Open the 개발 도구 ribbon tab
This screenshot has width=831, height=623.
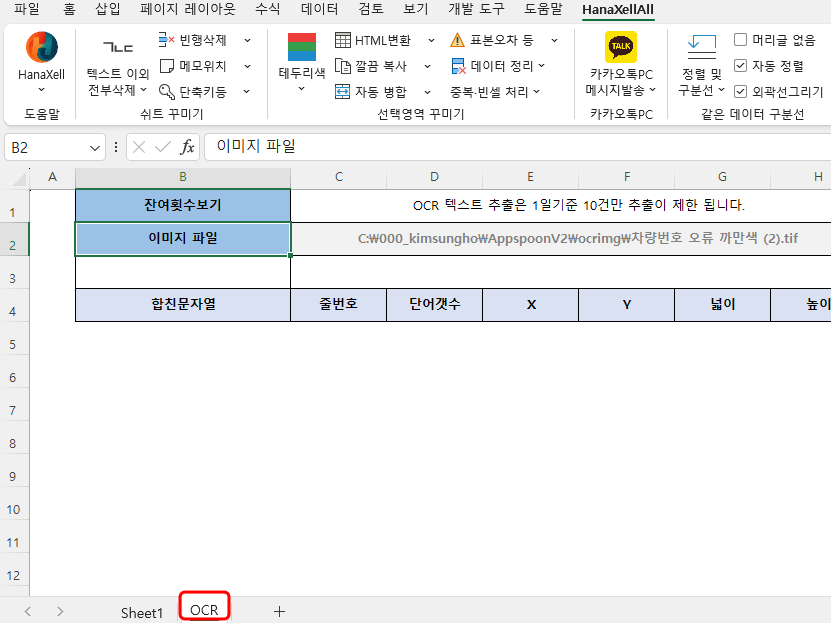(476, 9)
